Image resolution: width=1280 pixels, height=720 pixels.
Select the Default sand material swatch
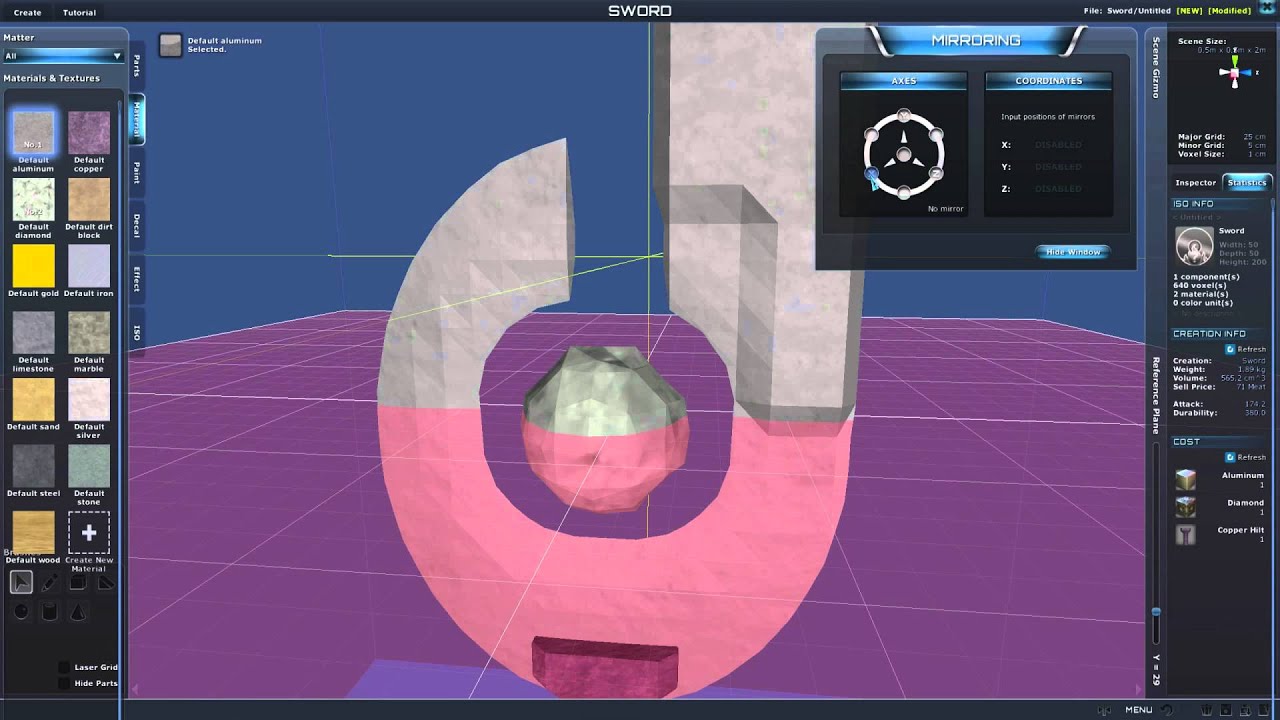coord(33,399)
